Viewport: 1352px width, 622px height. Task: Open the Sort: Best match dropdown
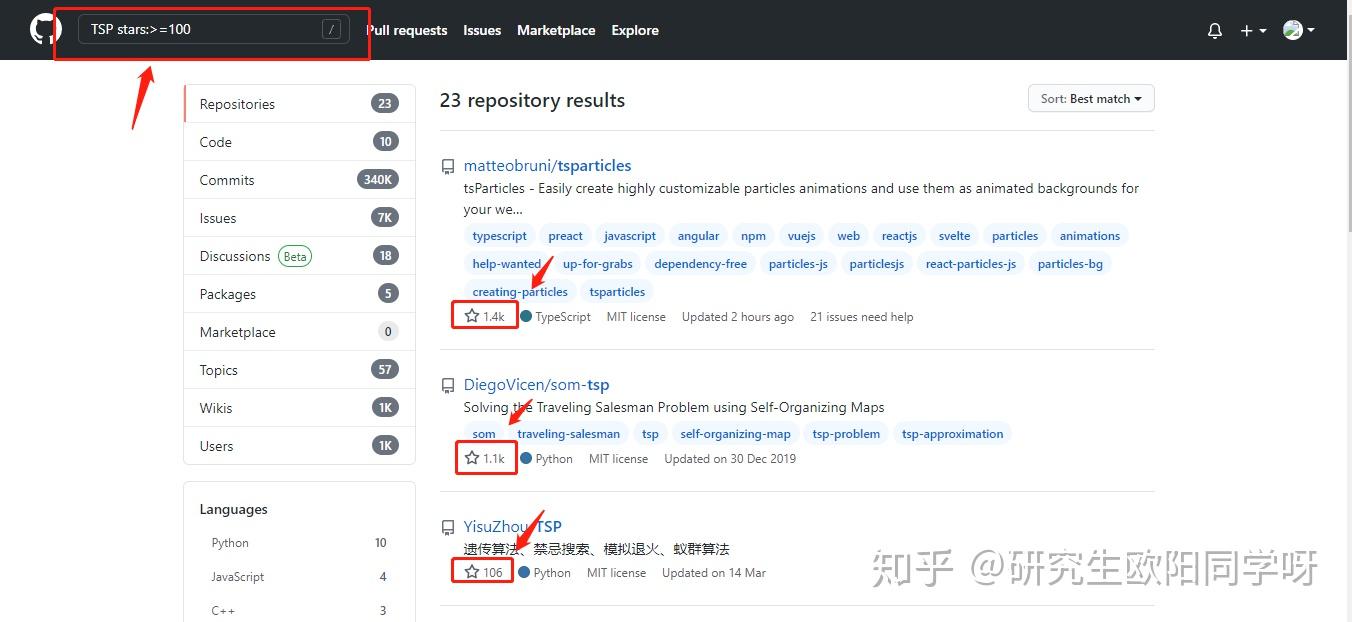pos(1090,98)
